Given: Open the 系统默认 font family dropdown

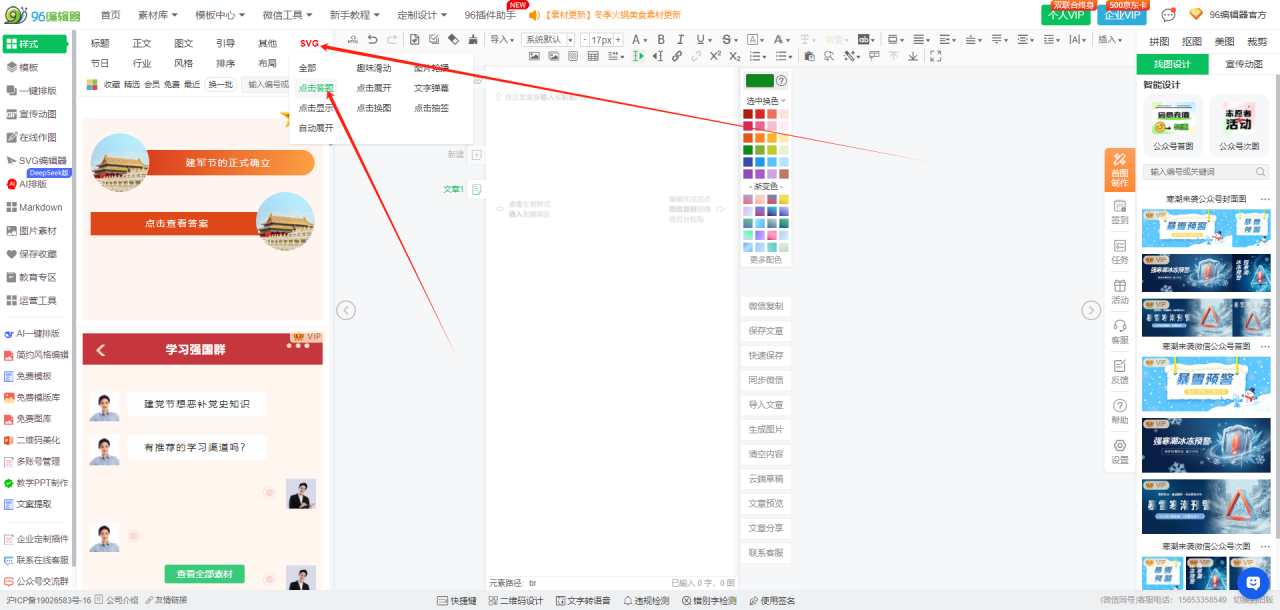Looking at the screenshot, I should tap(548, 40).
